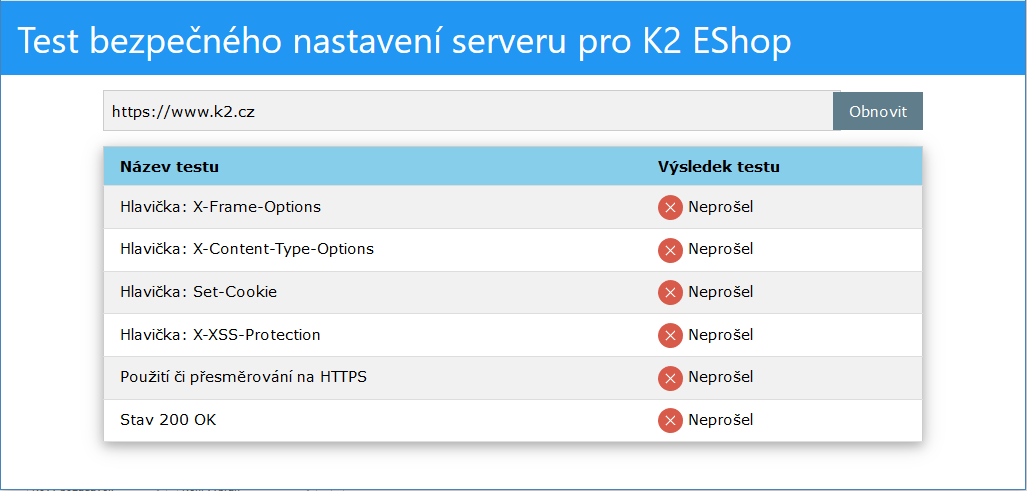Screen dimensions: 1027x491
Task: Select the Hlavička: X-XSS-Protection row label
Action: pos(221,335)
